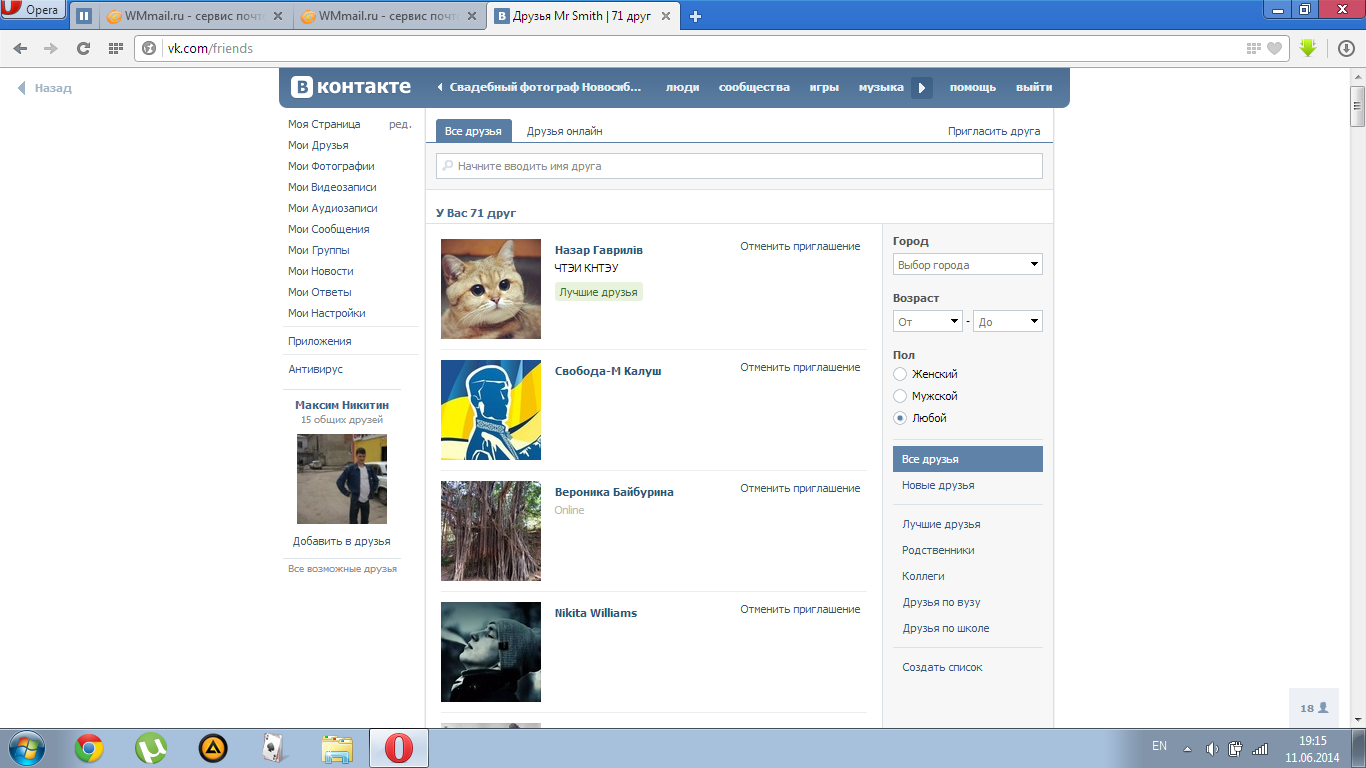Screen dimensions: 1366x768
Task: Show hidden tray icons
Action: point(1187,748)
